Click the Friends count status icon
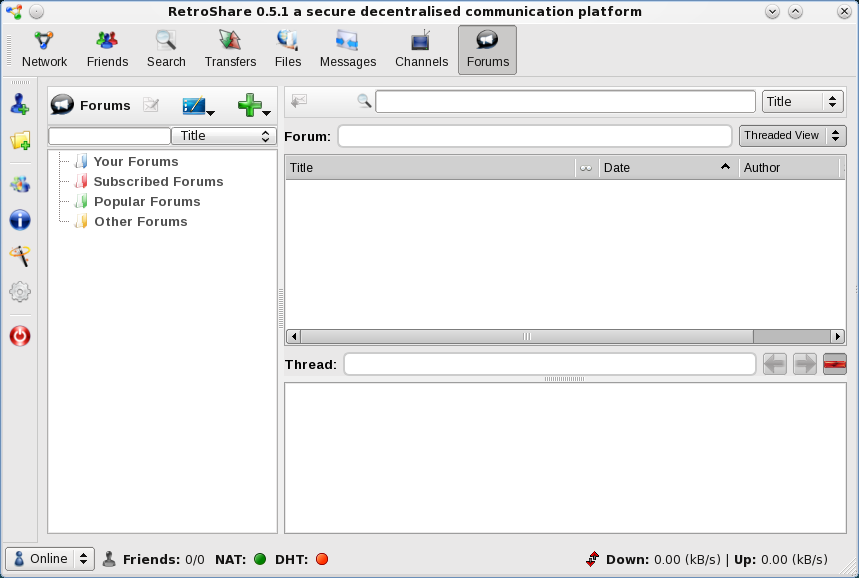Screen dimensions: 859x578 [x=109, y=559]
